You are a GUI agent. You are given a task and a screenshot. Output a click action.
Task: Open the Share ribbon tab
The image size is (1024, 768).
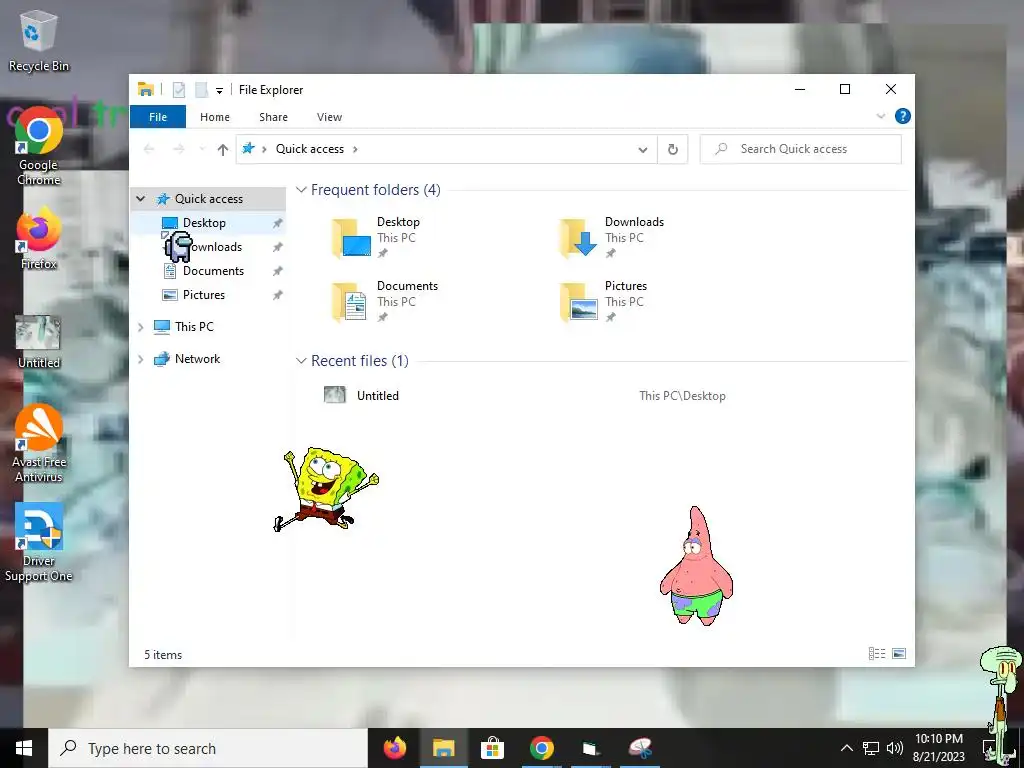point(273,117)
